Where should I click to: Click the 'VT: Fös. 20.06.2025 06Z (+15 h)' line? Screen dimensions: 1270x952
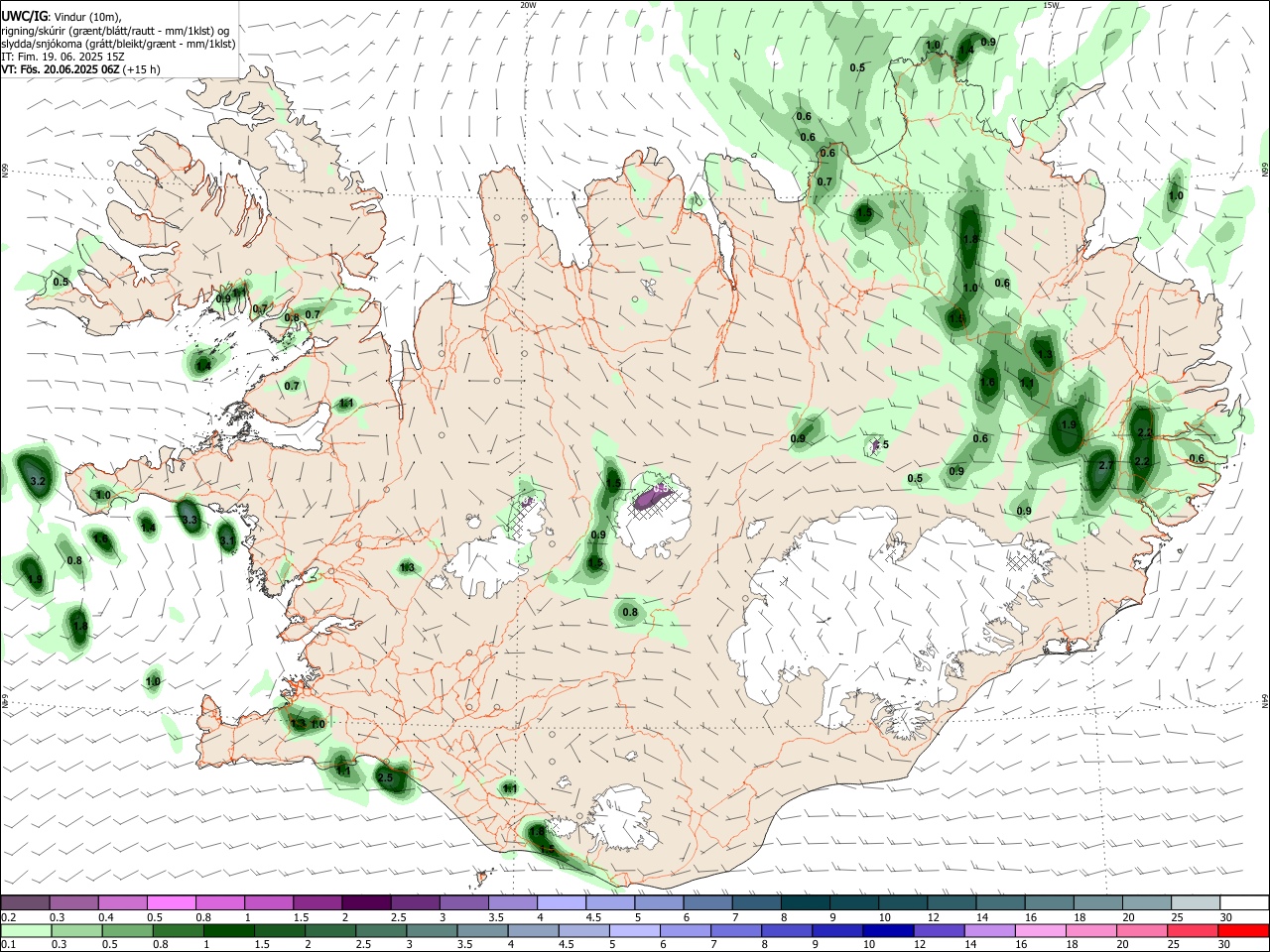(80, 69)
